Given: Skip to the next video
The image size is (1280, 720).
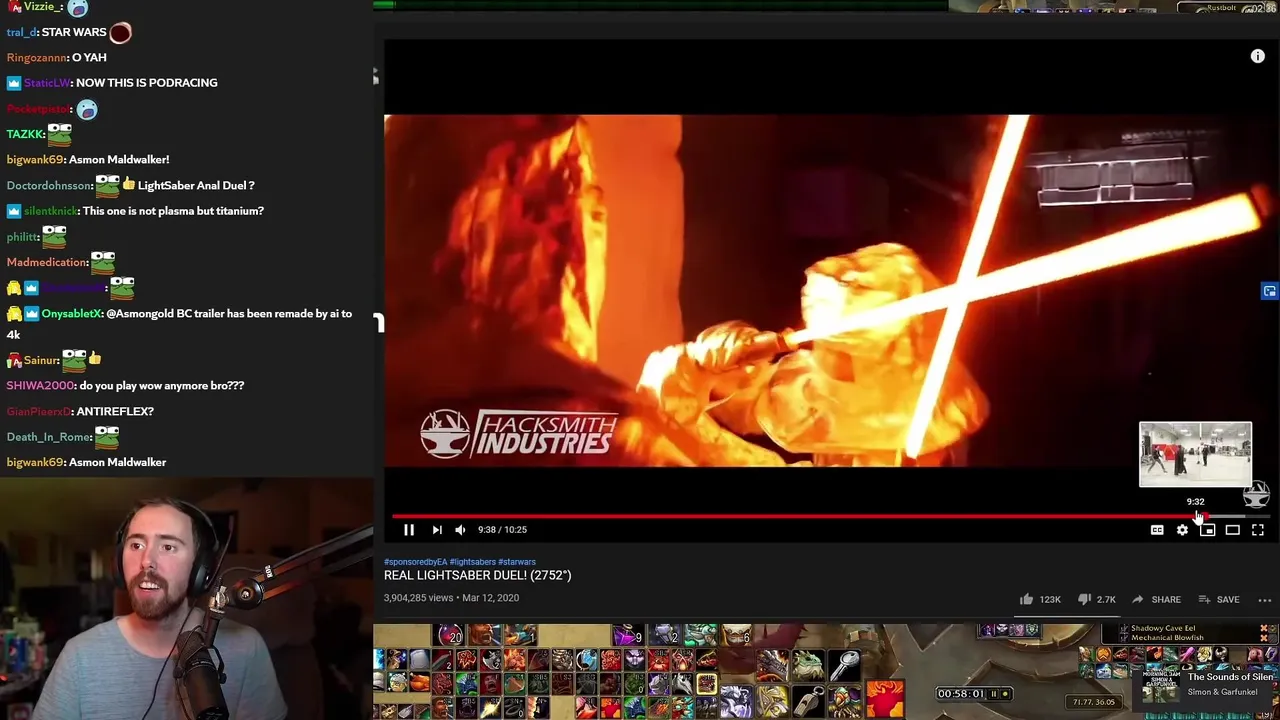Looking at the screenshot, I should pos(437,530).
